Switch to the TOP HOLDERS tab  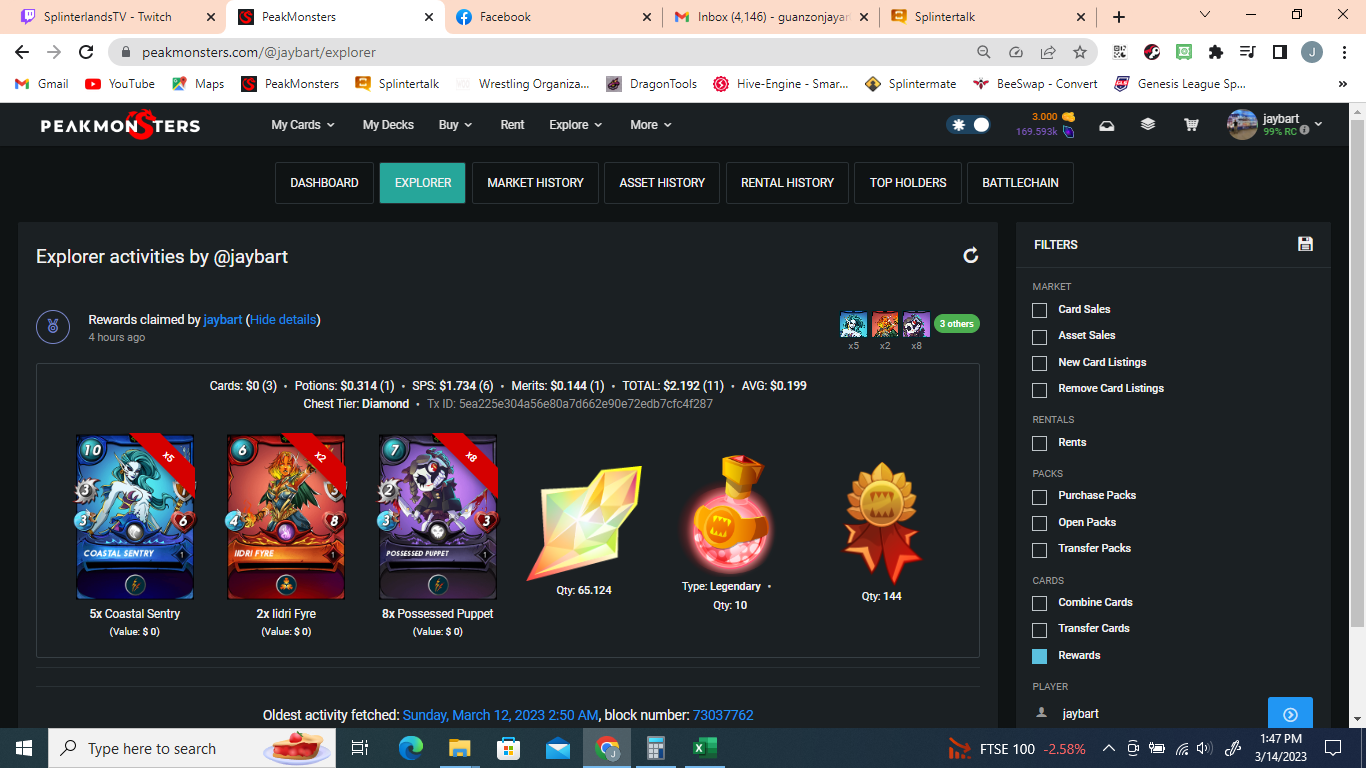pyautogui.click(x=908, y=183)
